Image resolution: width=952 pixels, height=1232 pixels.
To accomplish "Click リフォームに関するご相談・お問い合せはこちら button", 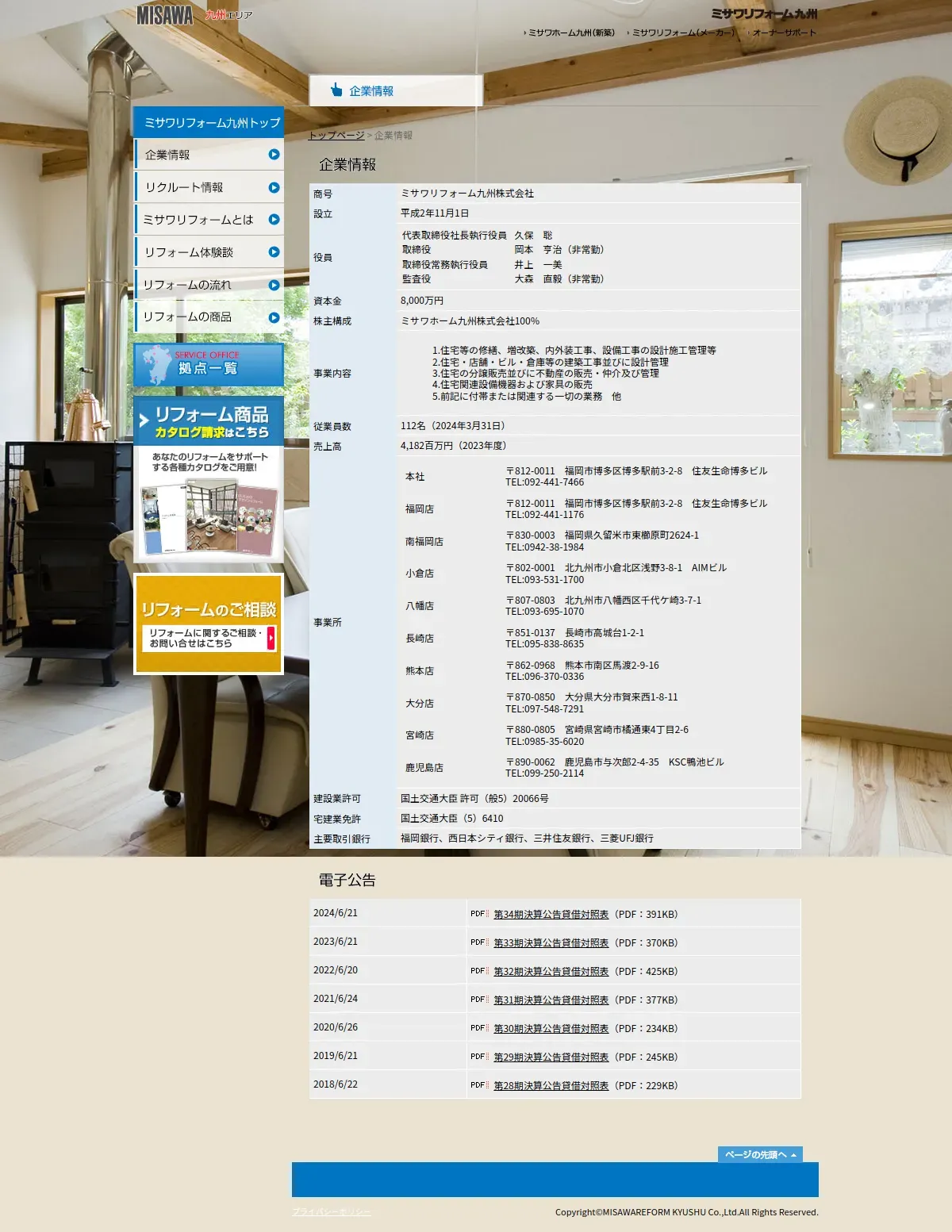I will (x=209, y=638).
